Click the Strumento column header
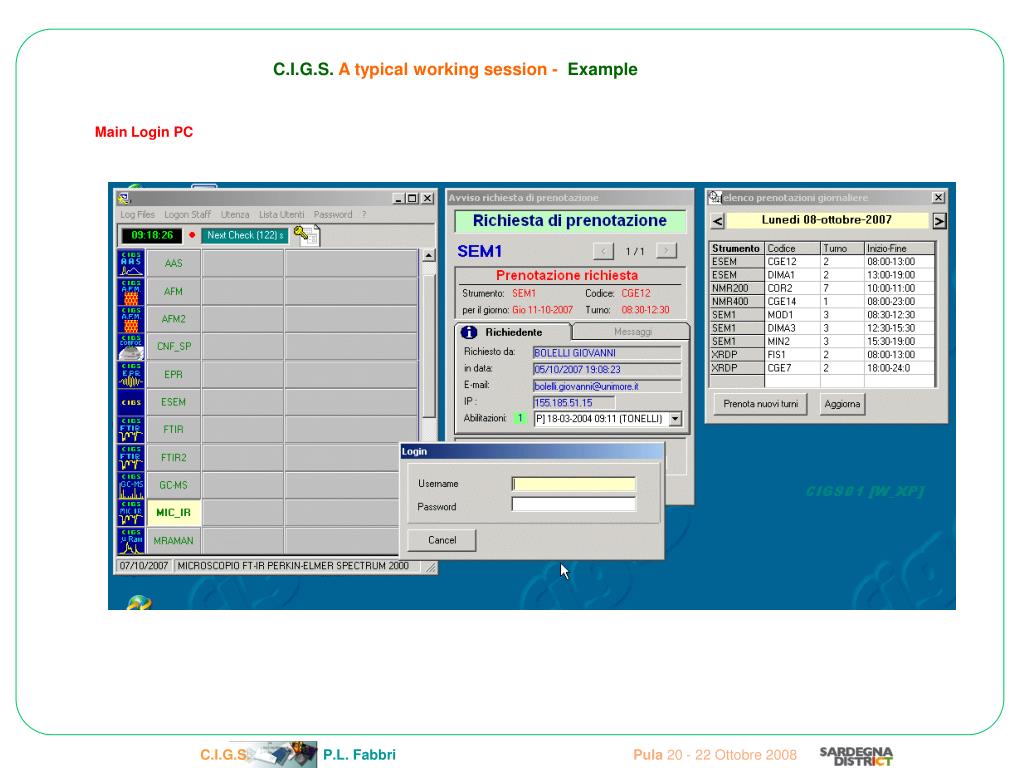1024x768 pixels. pyautogui.click(x=736, y=248)
